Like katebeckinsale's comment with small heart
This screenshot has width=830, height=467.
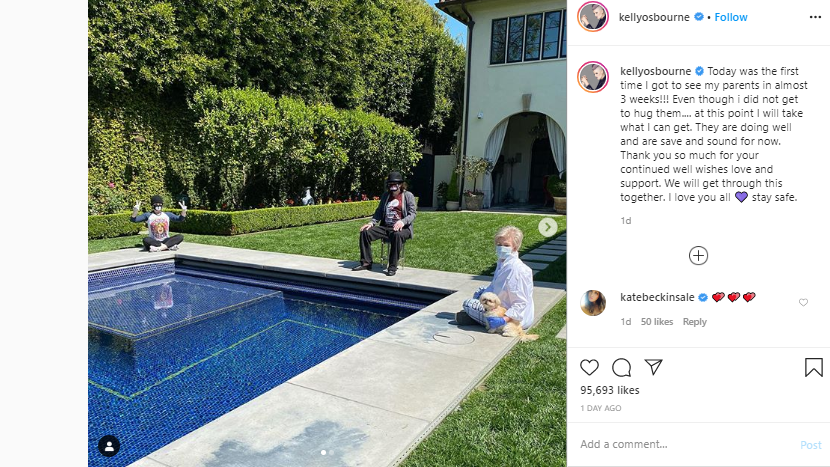pyautogui.click(x=803, y=302)
